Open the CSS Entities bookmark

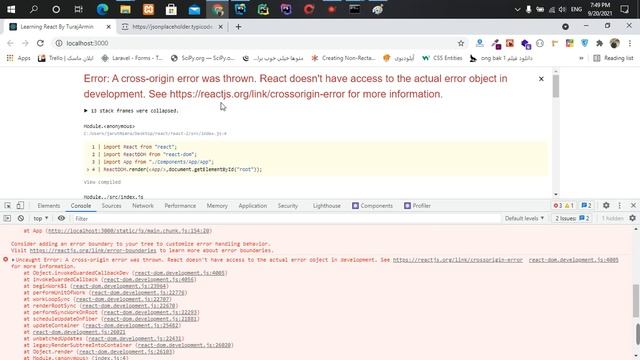tap(442, 58)
